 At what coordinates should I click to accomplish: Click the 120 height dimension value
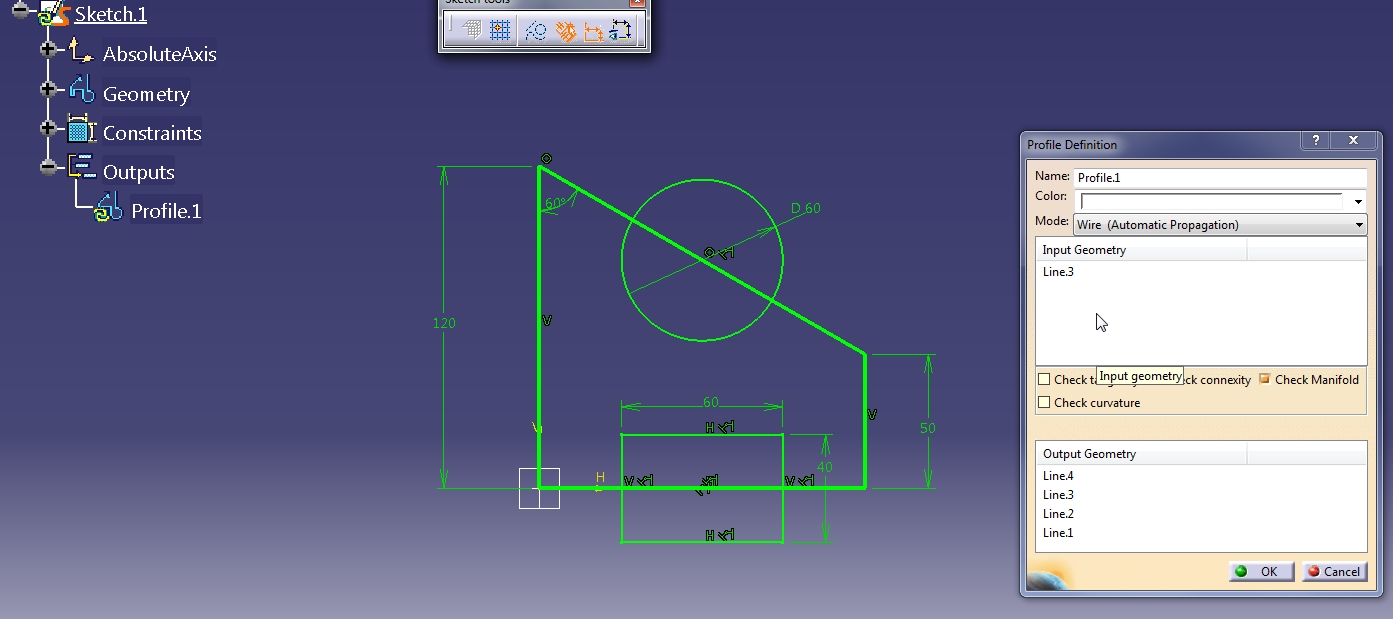(444, 323)
